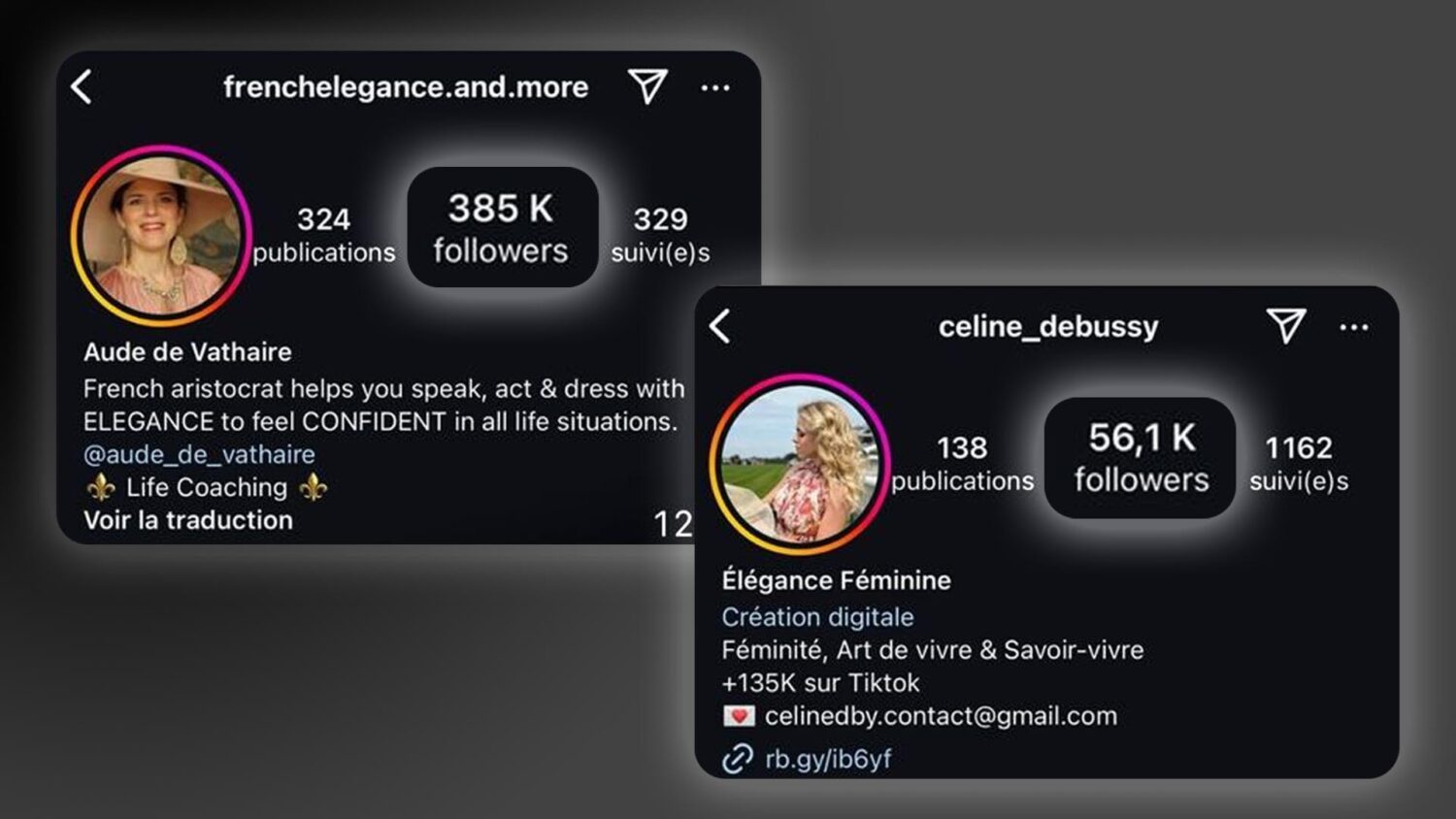View the 138 publications count

point(962,464)
